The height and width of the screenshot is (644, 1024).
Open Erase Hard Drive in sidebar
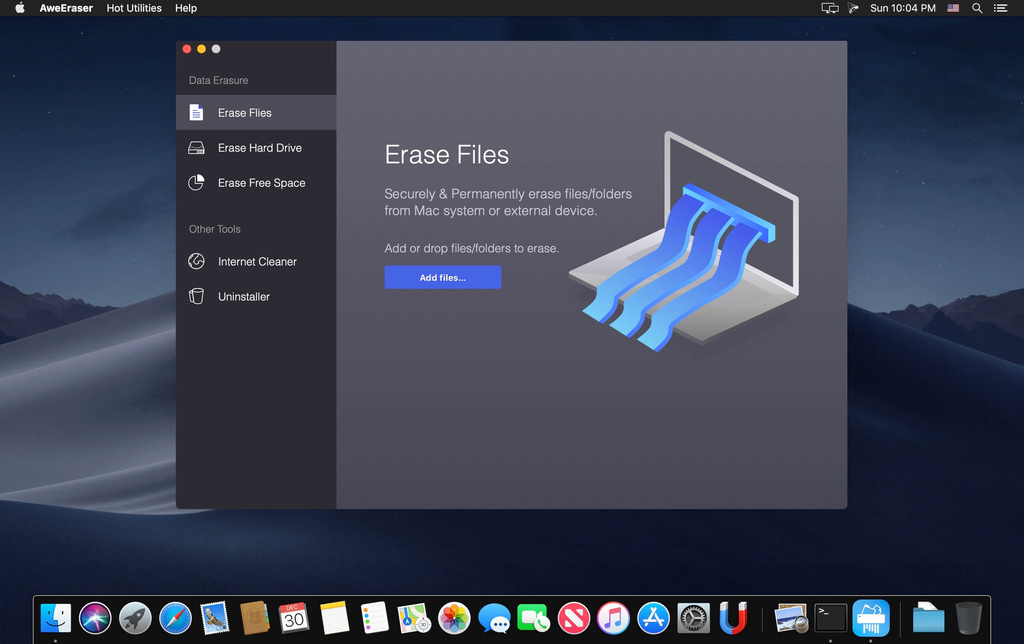[256, 148]
